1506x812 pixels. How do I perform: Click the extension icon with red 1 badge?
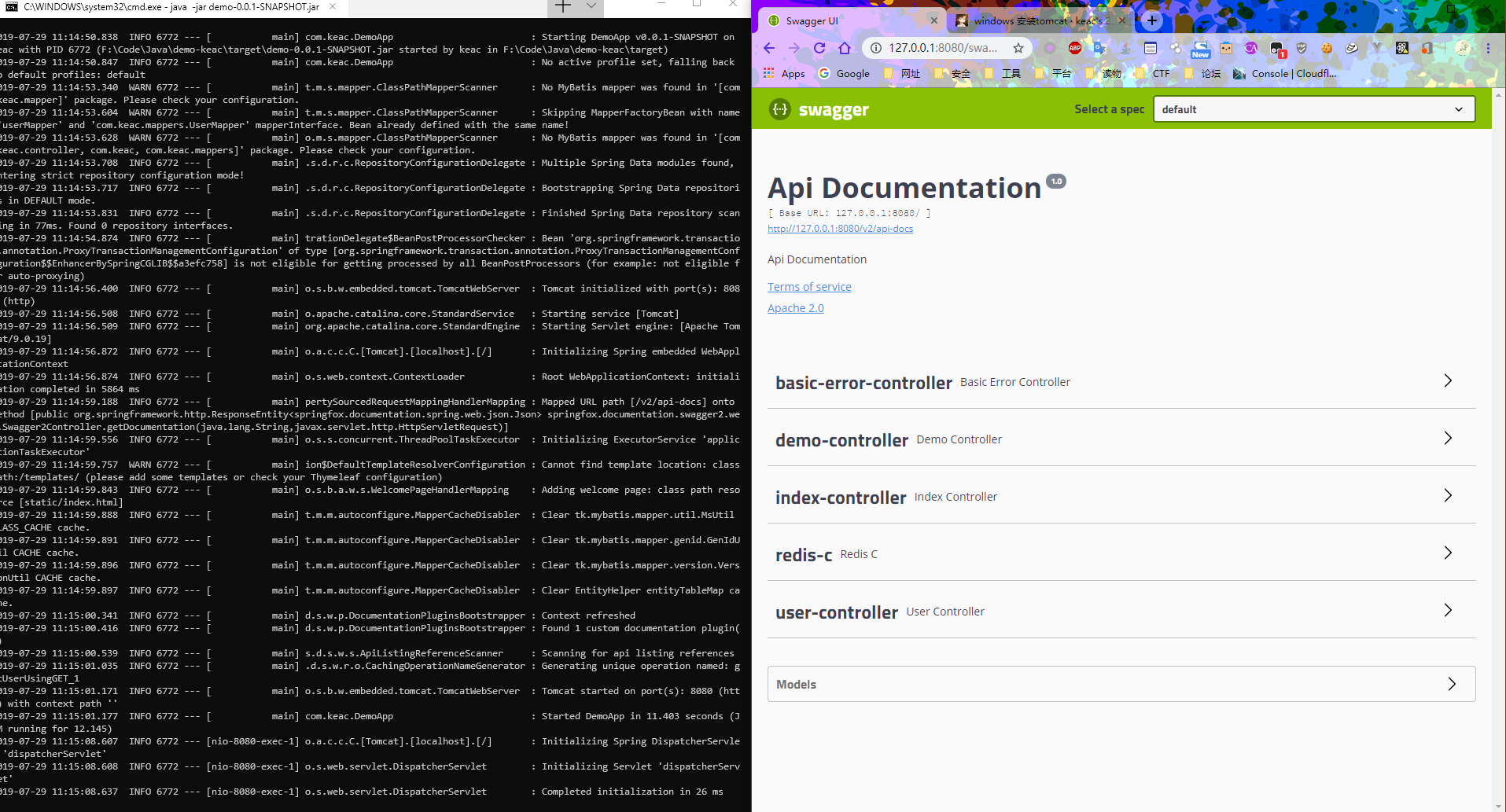[1277, 50]
